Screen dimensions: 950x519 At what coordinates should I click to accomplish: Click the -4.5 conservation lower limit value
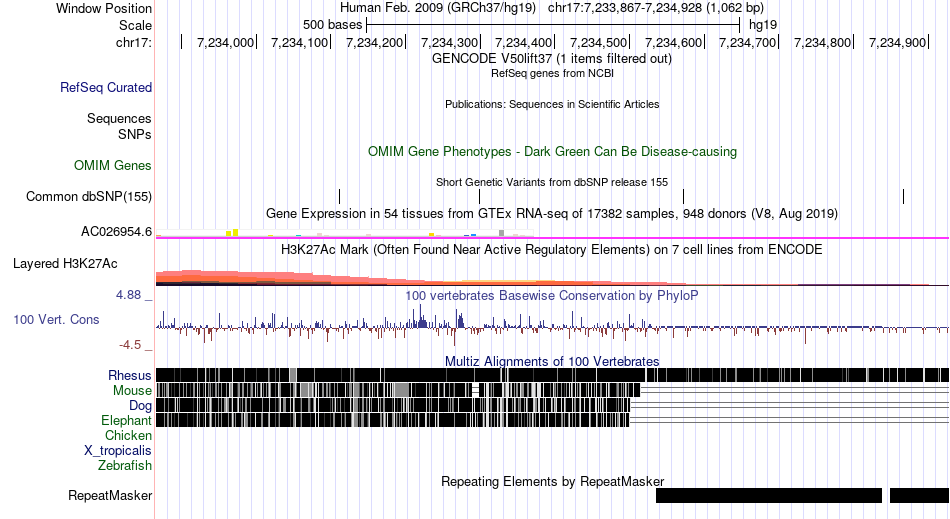click(x=130, y=345)
